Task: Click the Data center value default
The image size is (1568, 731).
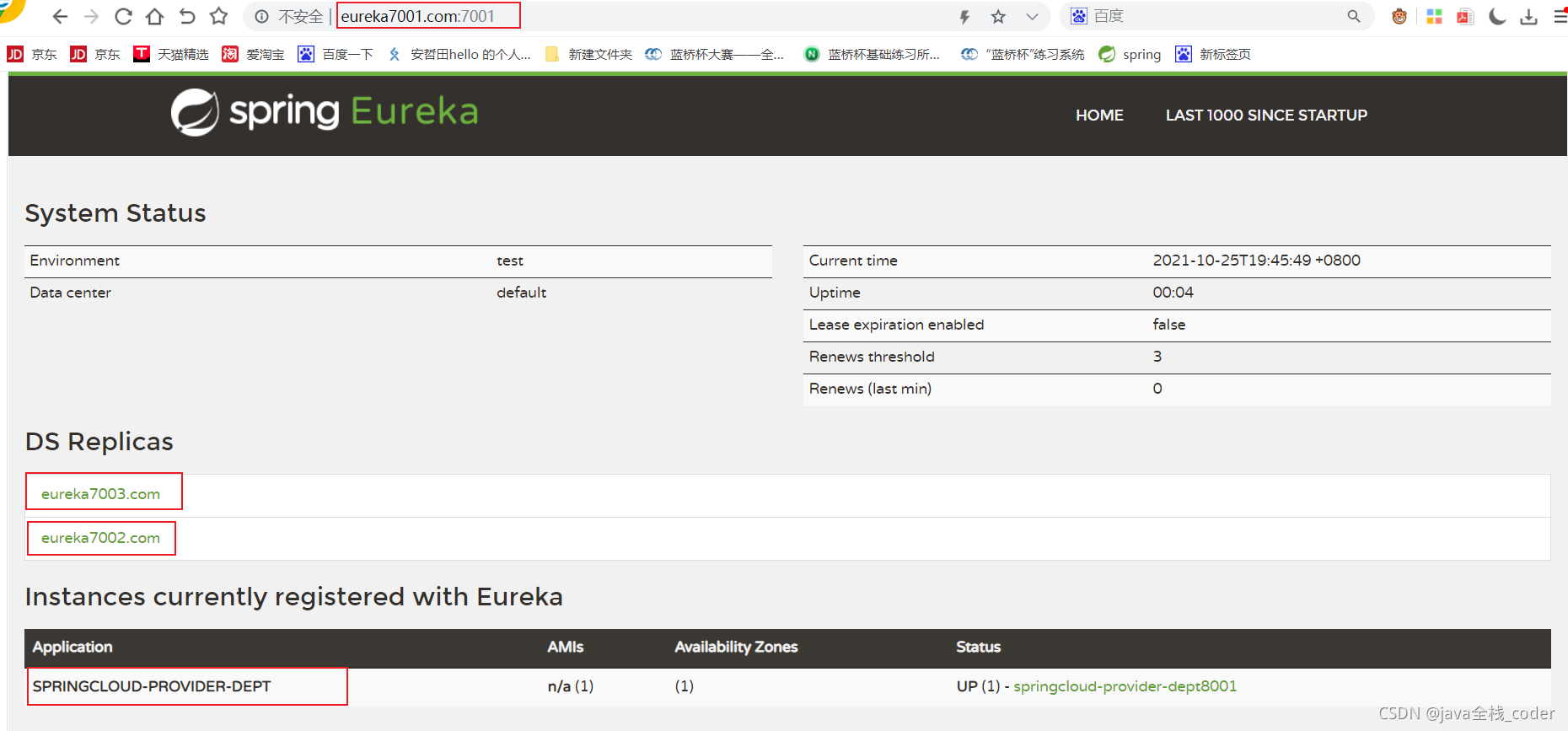Action: point(521,293)
